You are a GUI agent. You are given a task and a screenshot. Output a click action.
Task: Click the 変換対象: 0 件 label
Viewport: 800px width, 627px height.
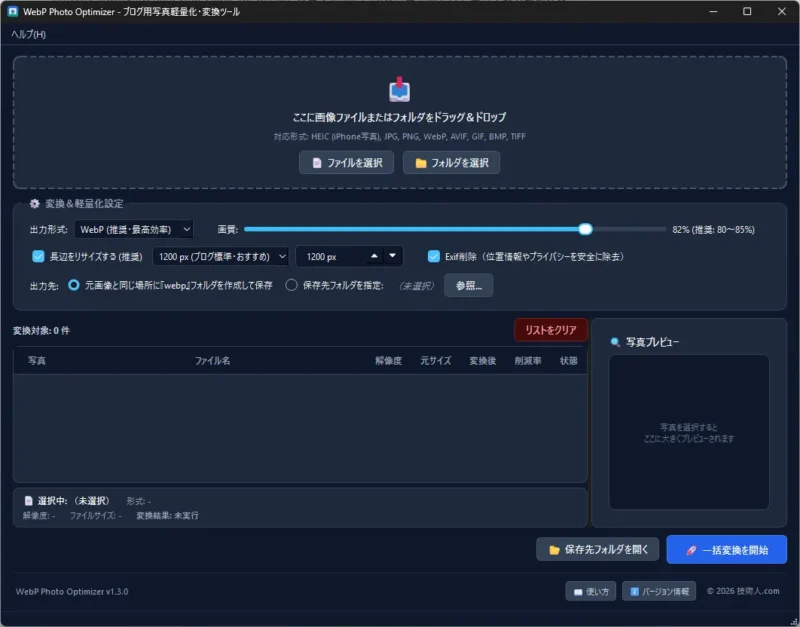41,331
